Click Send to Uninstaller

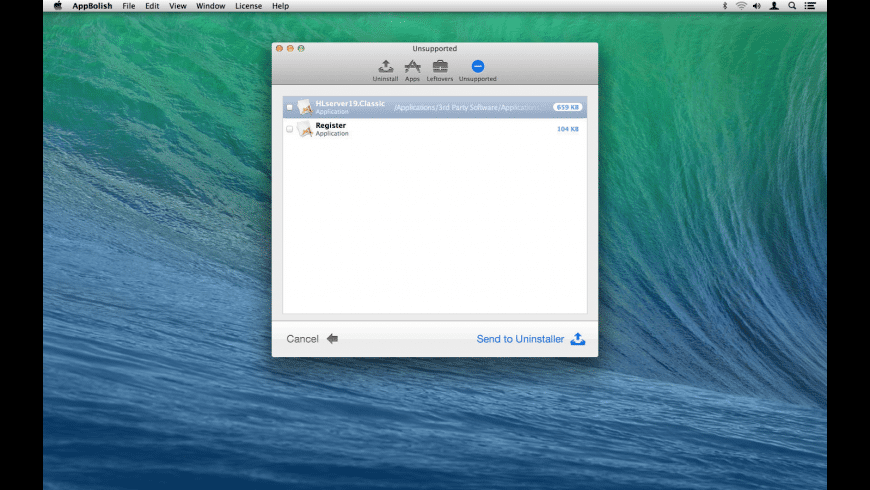pyautogui.click(x=530, y=339)
